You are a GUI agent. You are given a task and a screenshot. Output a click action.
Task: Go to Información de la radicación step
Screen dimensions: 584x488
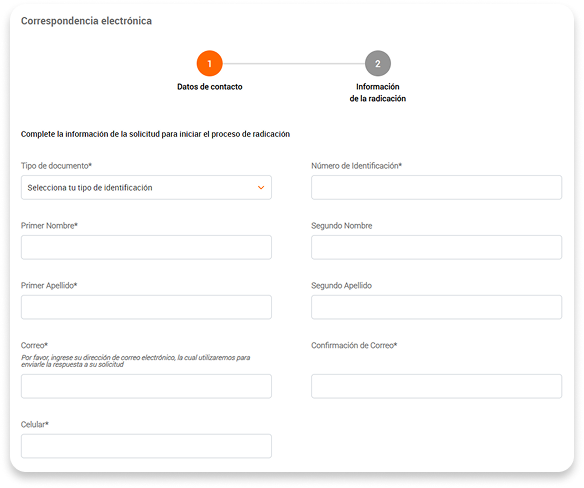378,93
